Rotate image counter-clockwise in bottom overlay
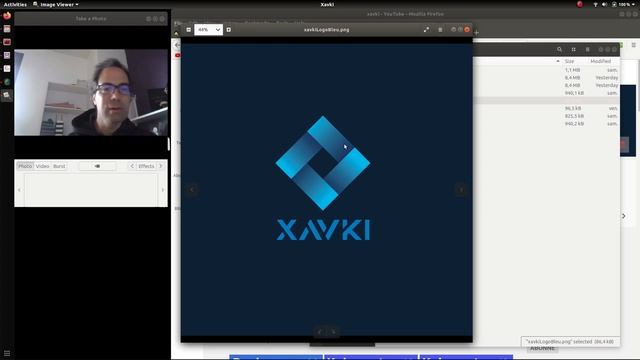The width and height of the screenshot is (640, 360). tap(320, 332)
